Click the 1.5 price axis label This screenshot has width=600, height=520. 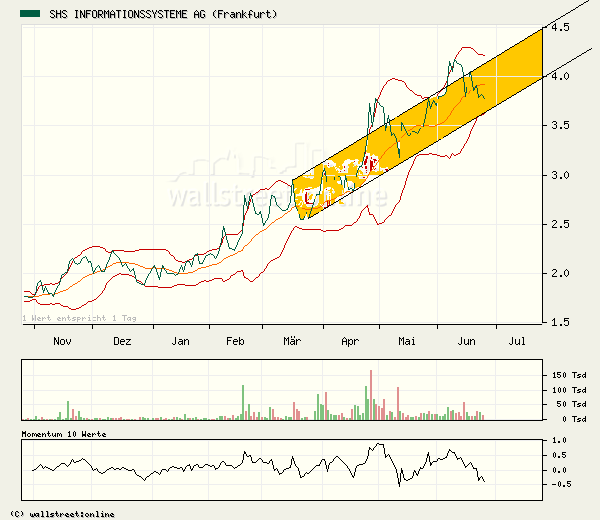pos(561,322)
